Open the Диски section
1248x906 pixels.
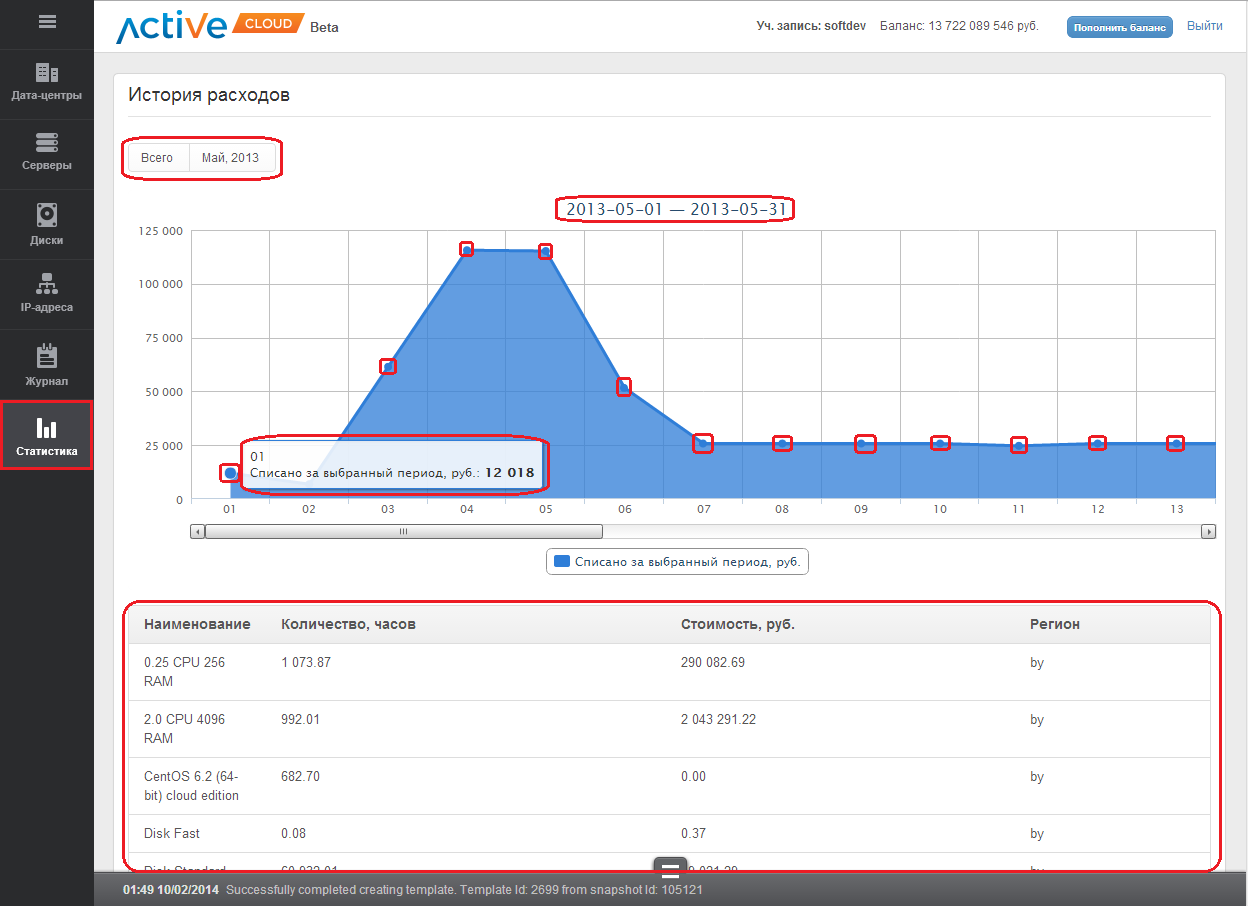[47, 224]
